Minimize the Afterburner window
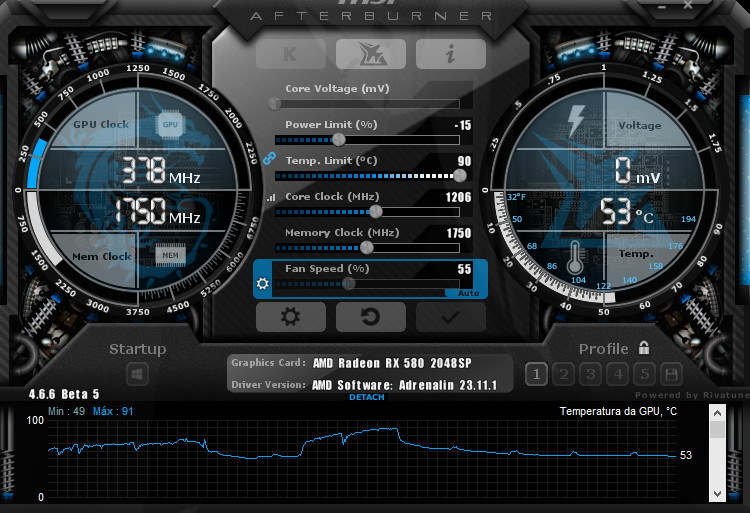The height and width of the screenshot is (513, 750). click(662, 6)
